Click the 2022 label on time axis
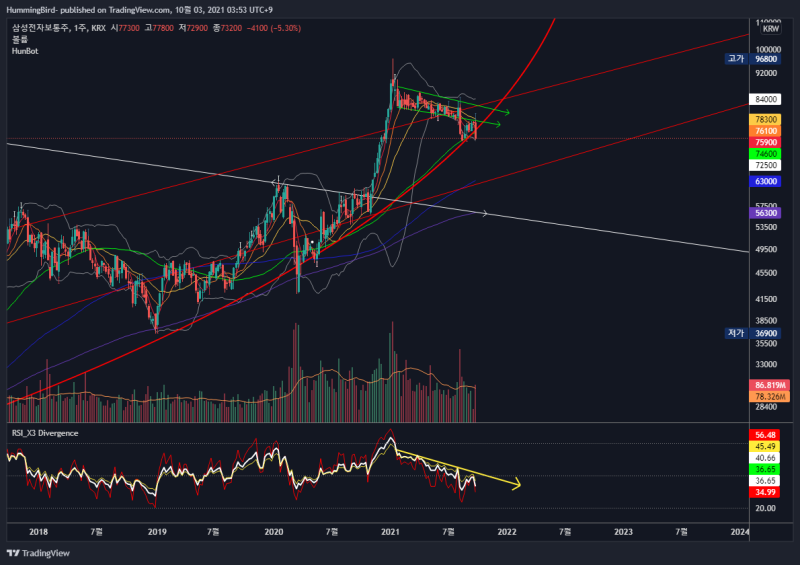Image resolution: width=800 pixels, height=565 pixels. [507, 532]
